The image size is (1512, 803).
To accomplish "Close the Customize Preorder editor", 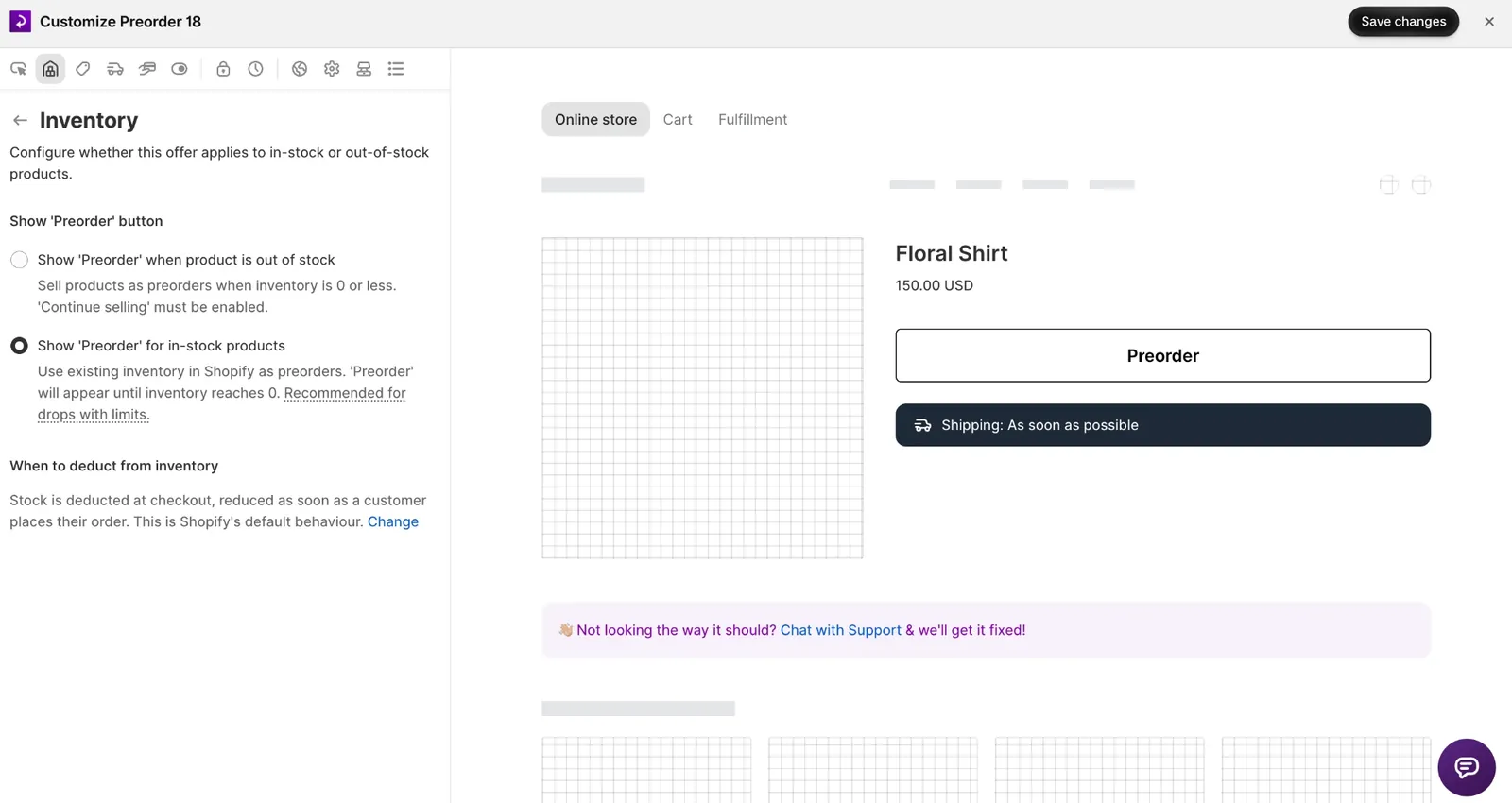I will click(x=1489, y=22).
